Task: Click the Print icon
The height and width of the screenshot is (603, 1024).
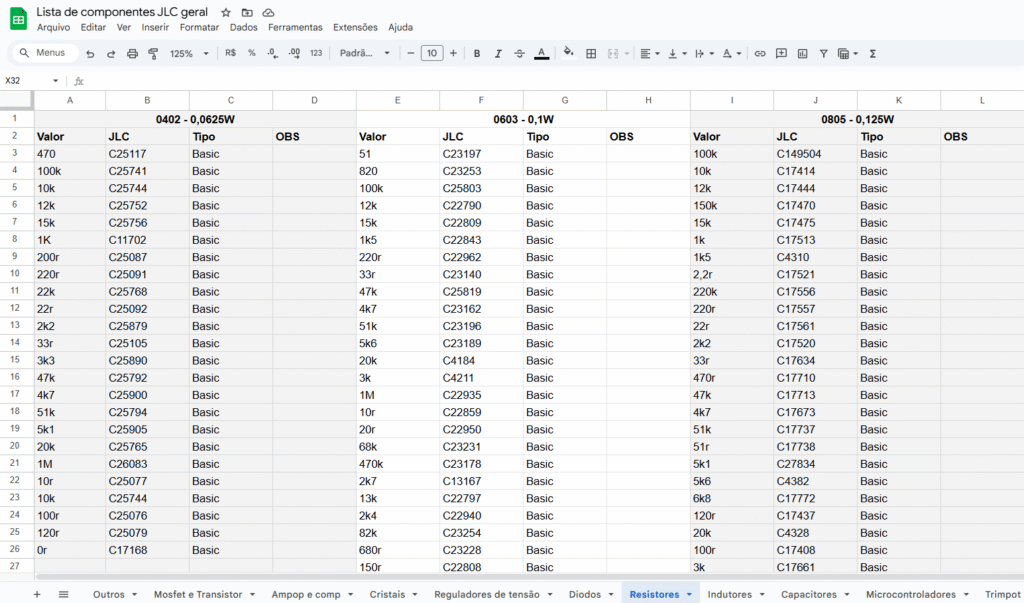Action: click(x=132, y=54)
